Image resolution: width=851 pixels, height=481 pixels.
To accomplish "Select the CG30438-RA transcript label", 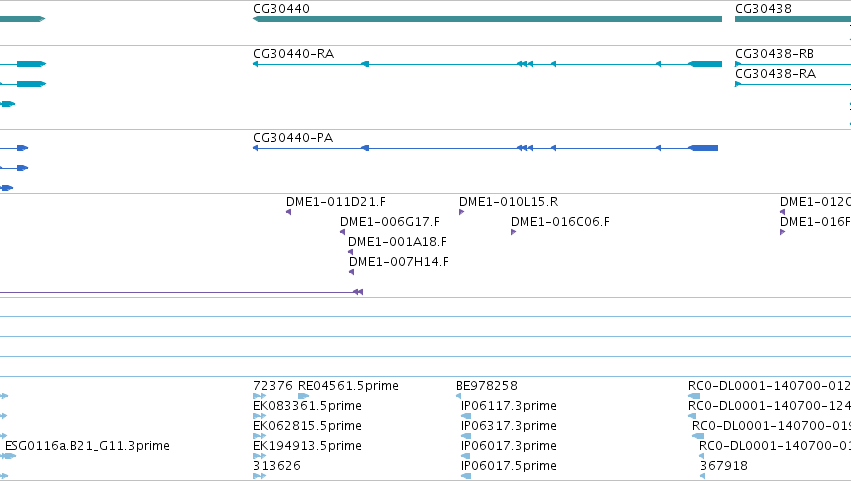I will (776, 74).
